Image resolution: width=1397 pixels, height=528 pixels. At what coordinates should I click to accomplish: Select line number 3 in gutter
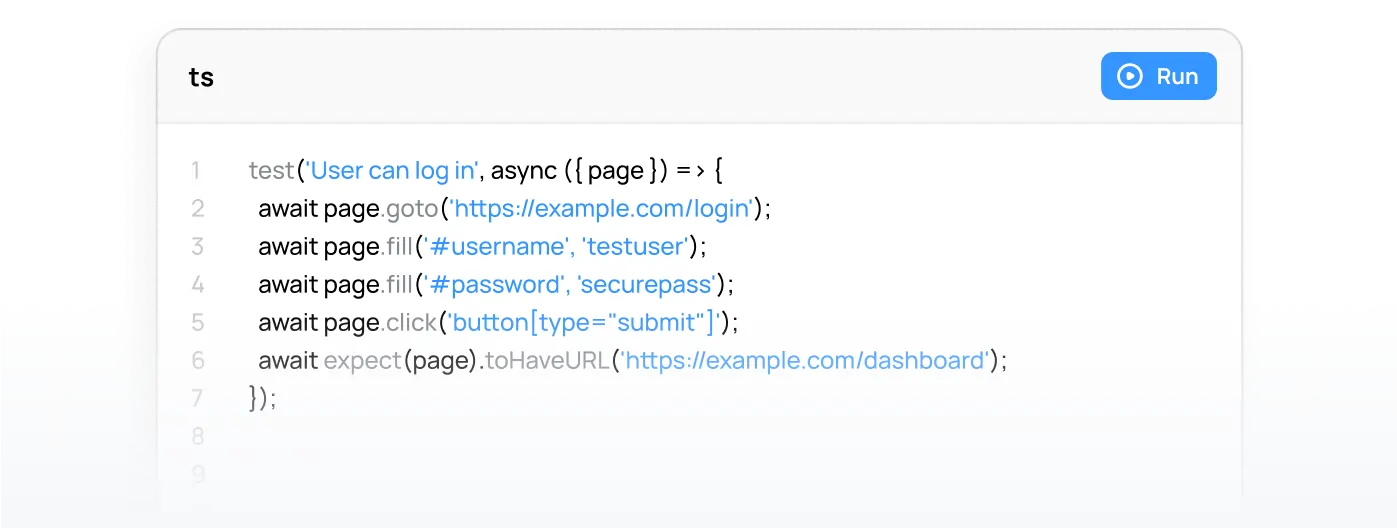(197, 247)
